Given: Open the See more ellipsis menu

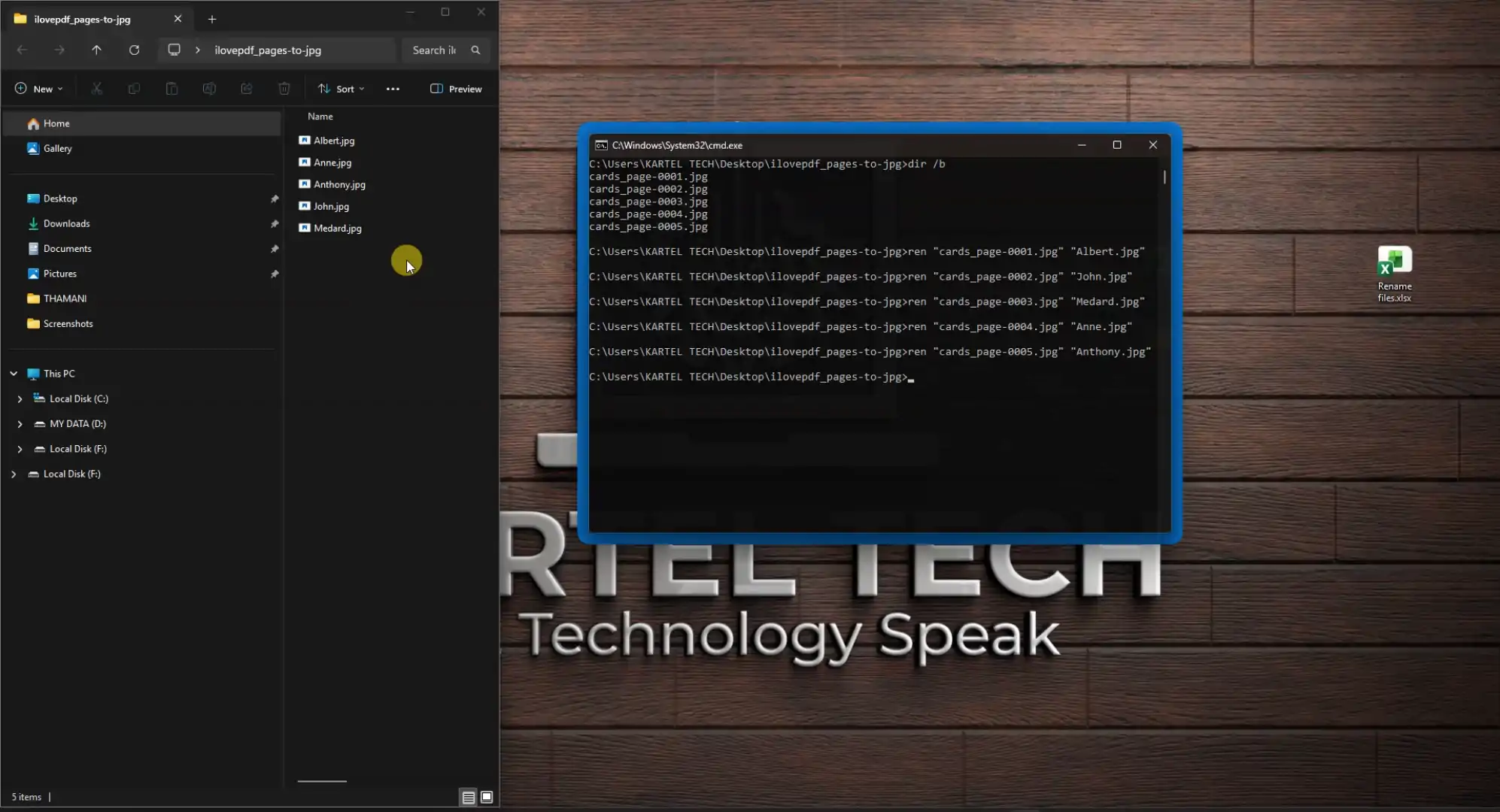Looking at the screenshot, I should click(393, 89).
